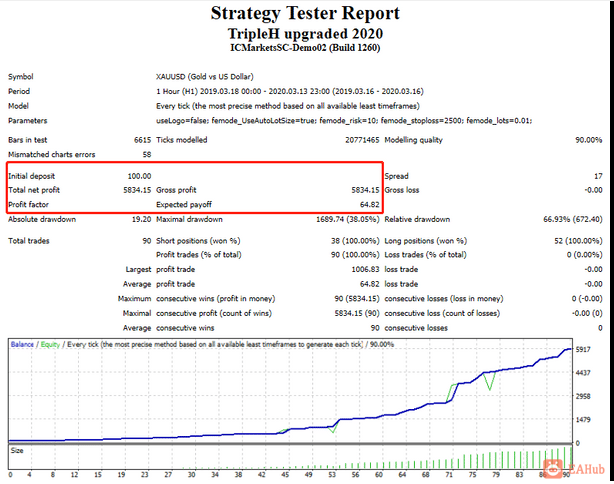Select largest profit trade value "1006.83"
The image size is (614, 484).
tap(365, 269)
